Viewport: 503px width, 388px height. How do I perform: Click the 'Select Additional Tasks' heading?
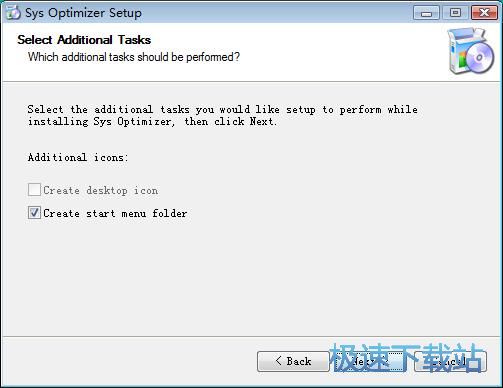(x=84, y=40)
